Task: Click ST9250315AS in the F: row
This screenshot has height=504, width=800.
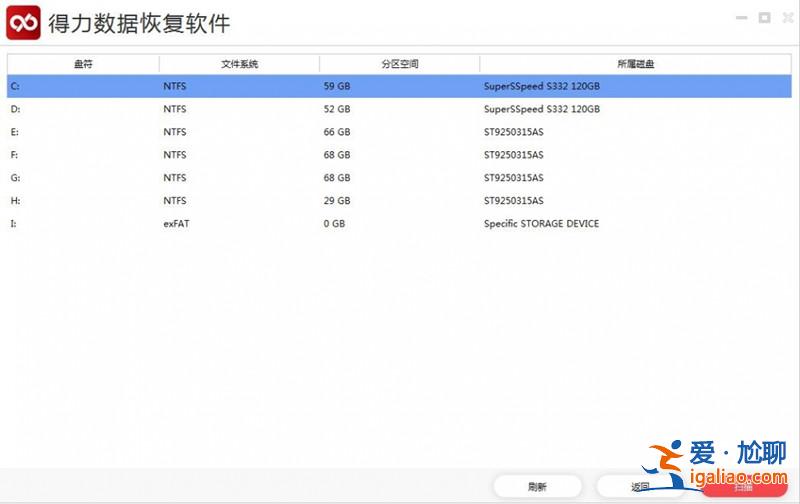Action: (x=514, y=155)
